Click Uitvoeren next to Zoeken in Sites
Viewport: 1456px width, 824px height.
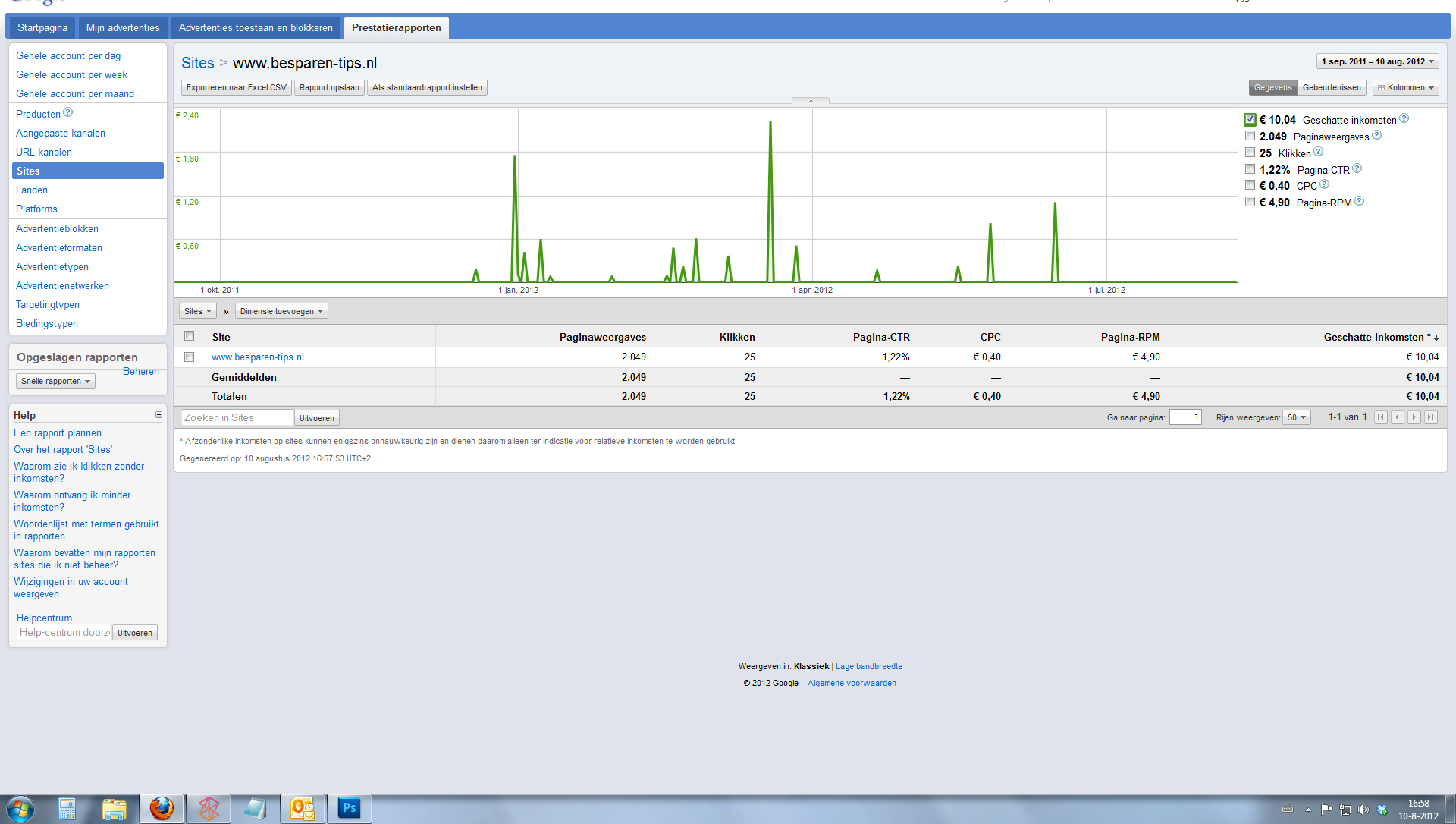coord(317,418)
